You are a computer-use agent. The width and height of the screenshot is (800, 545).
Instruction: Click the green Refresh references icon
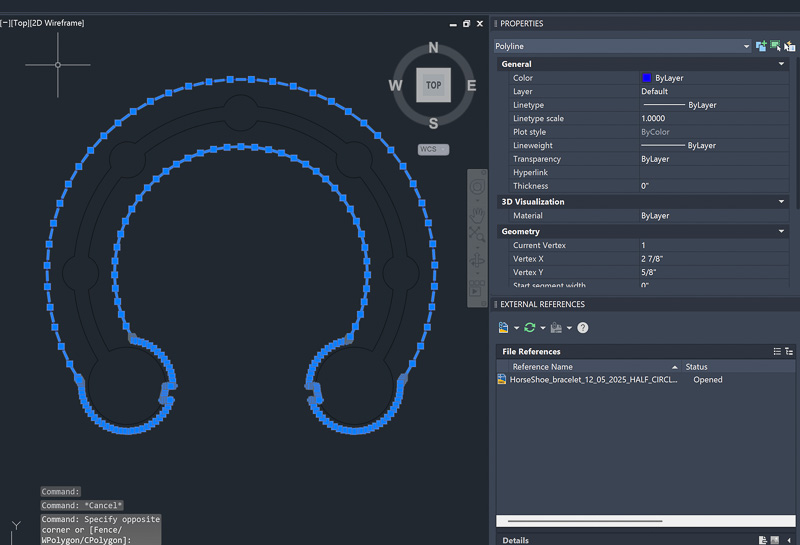[x=530, y=327]
